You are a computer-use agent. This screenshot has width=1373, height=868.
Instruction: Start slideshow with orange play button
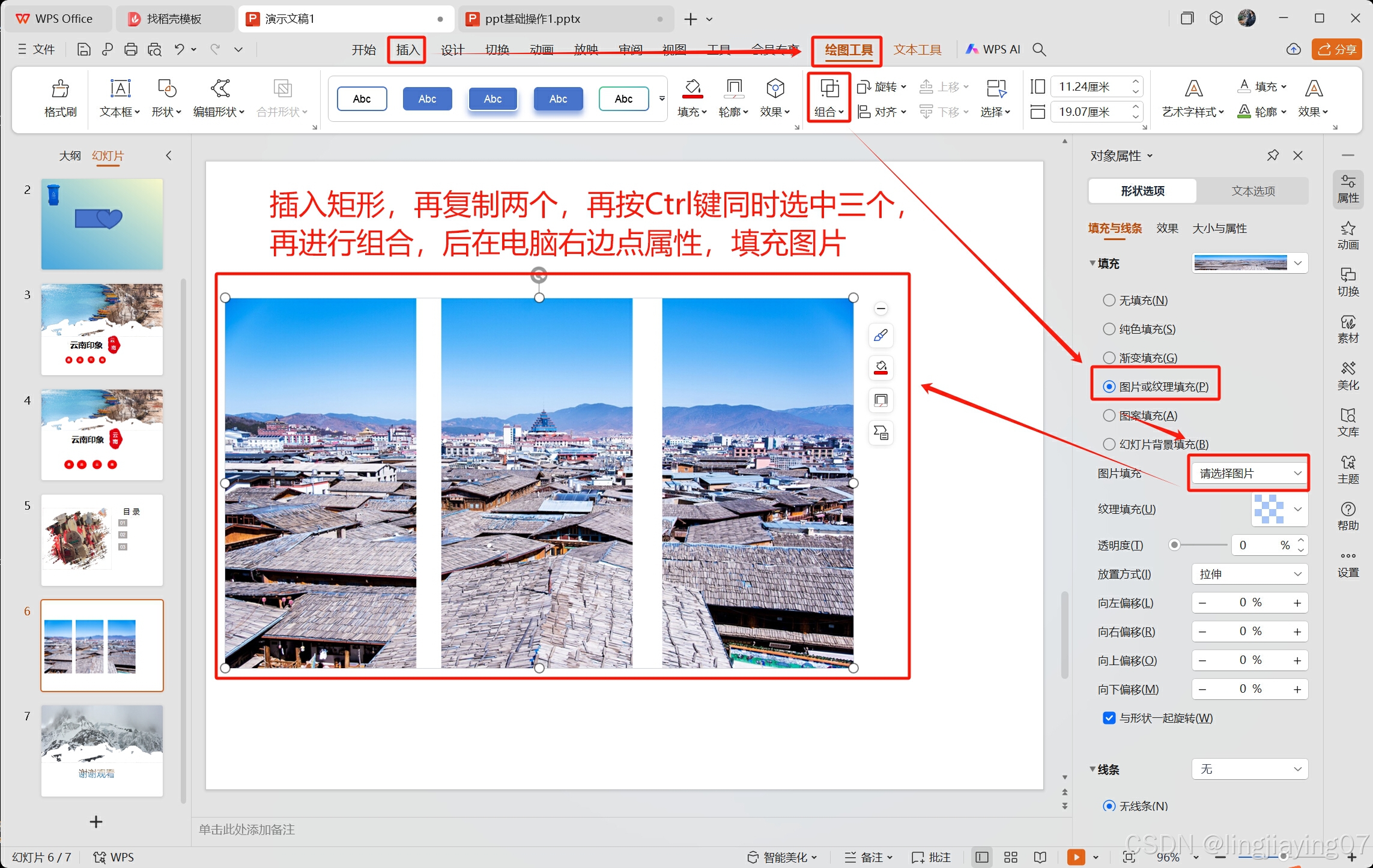click(1075, 857)
